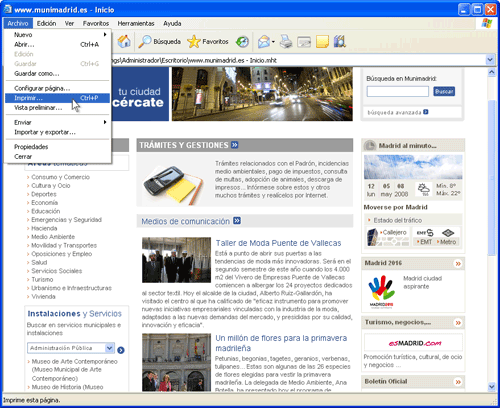500x408 pixels.
Task: Choose Configurar página... menu entry
Action: [x=57, y=88]
